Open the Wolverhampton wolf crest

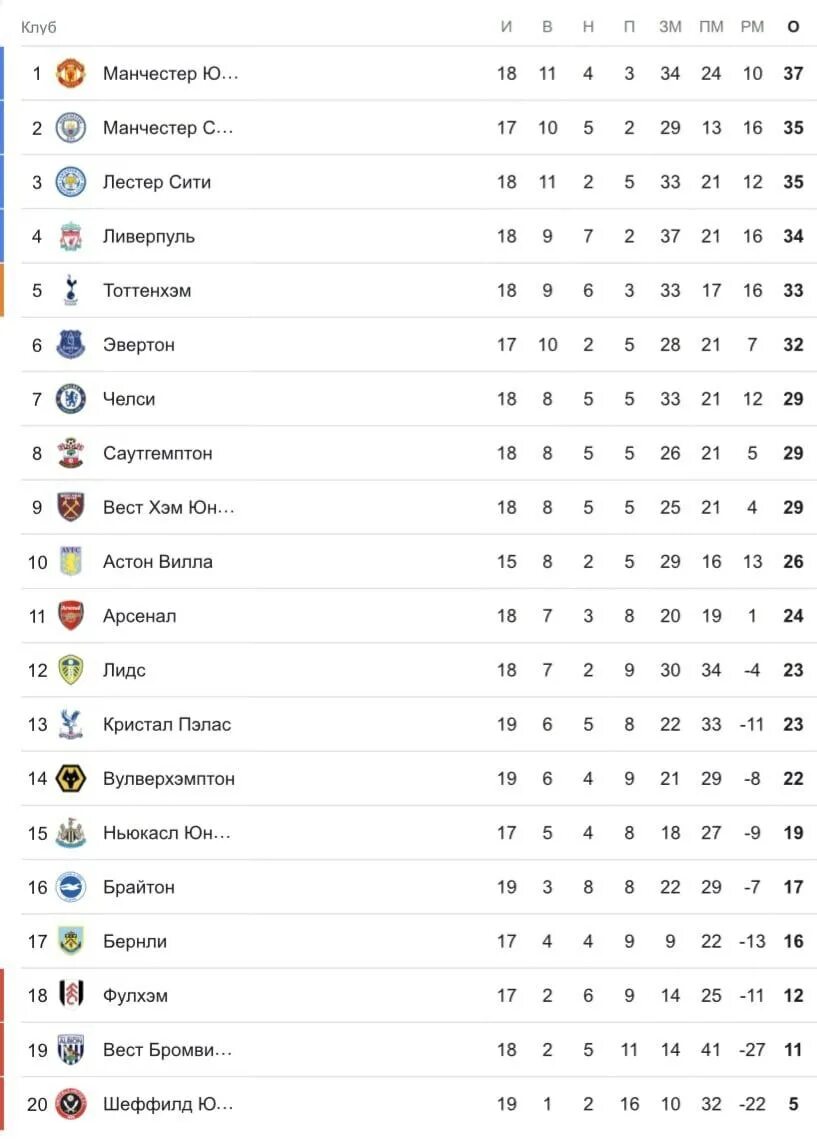tap(71, 778)
